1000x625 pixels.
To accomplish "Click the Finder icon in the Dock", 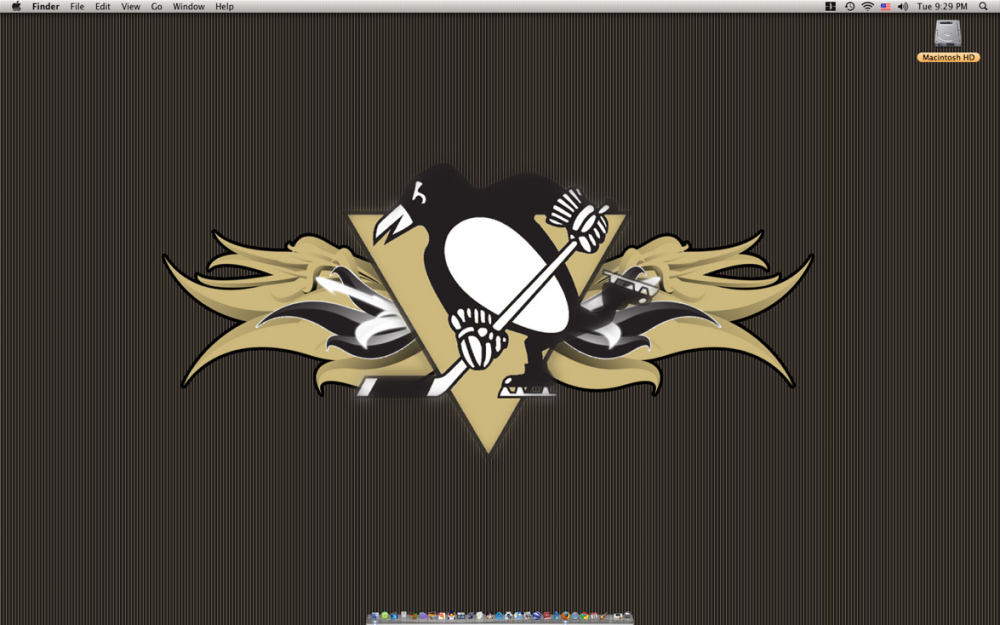I will point(375,616).
